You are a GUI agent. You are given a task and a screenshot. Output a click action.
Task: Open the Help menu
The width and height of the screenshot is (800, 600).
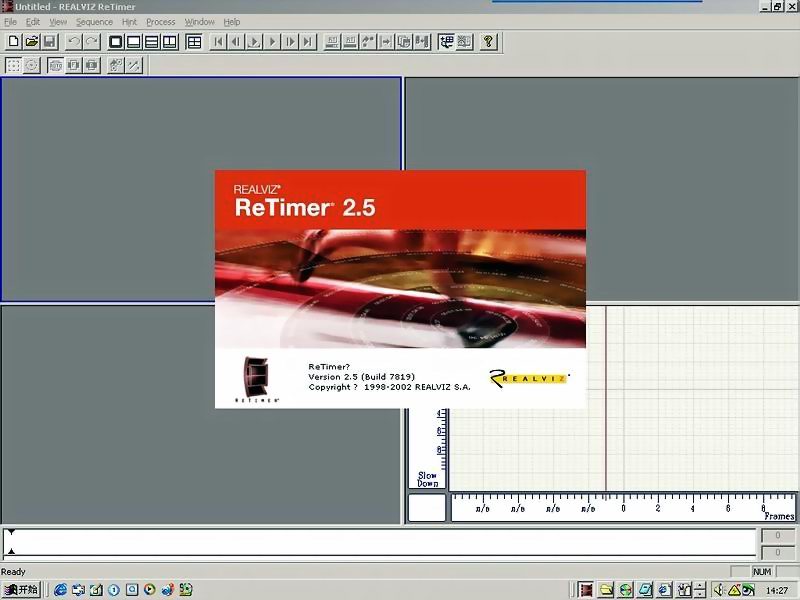(232, 22)
